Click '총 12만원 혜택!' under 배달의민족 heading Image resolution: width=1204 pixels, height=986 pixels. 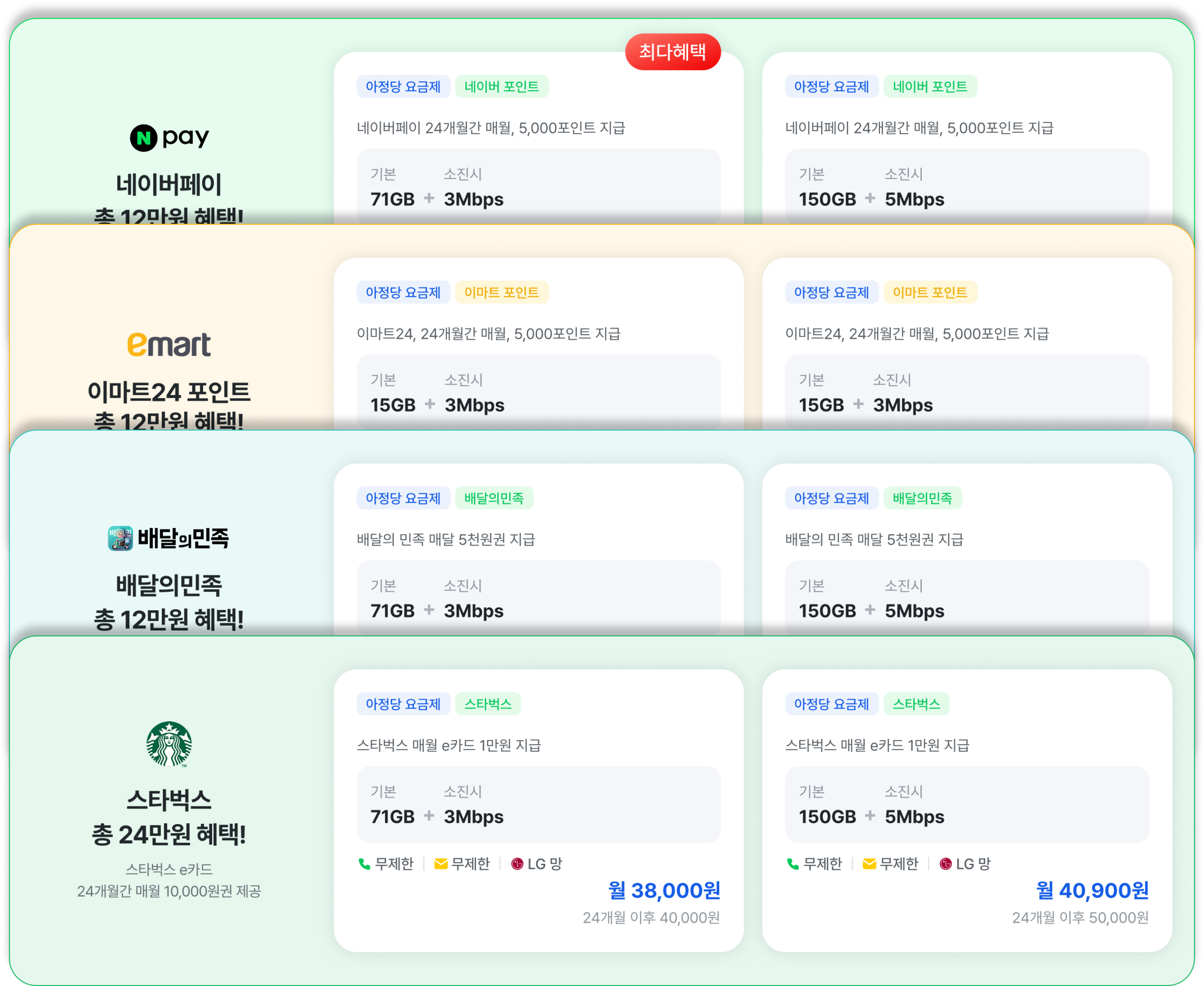point(169,619)
